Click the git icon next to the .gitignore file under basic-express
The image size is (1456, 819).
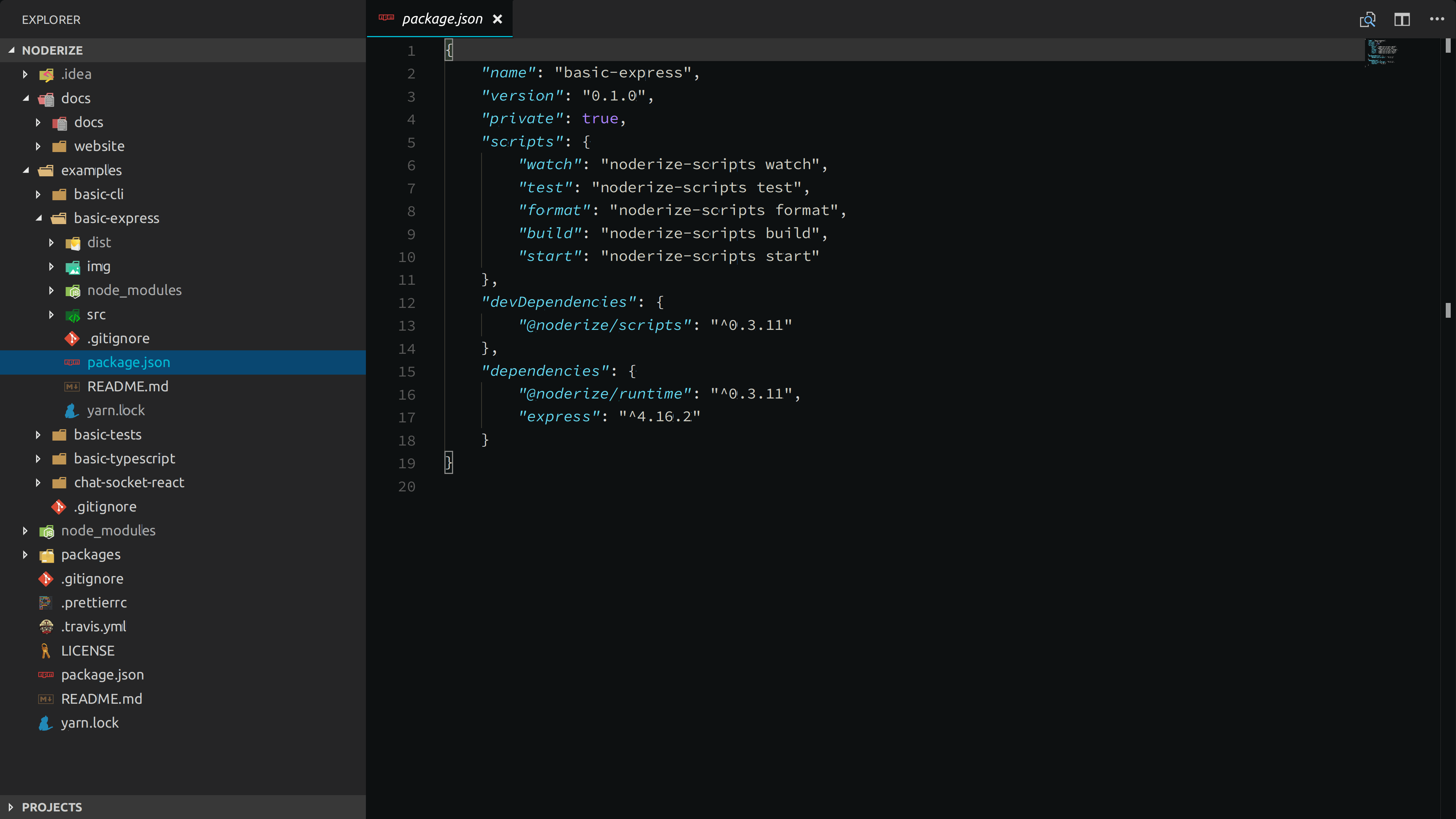tap(72, 339)
